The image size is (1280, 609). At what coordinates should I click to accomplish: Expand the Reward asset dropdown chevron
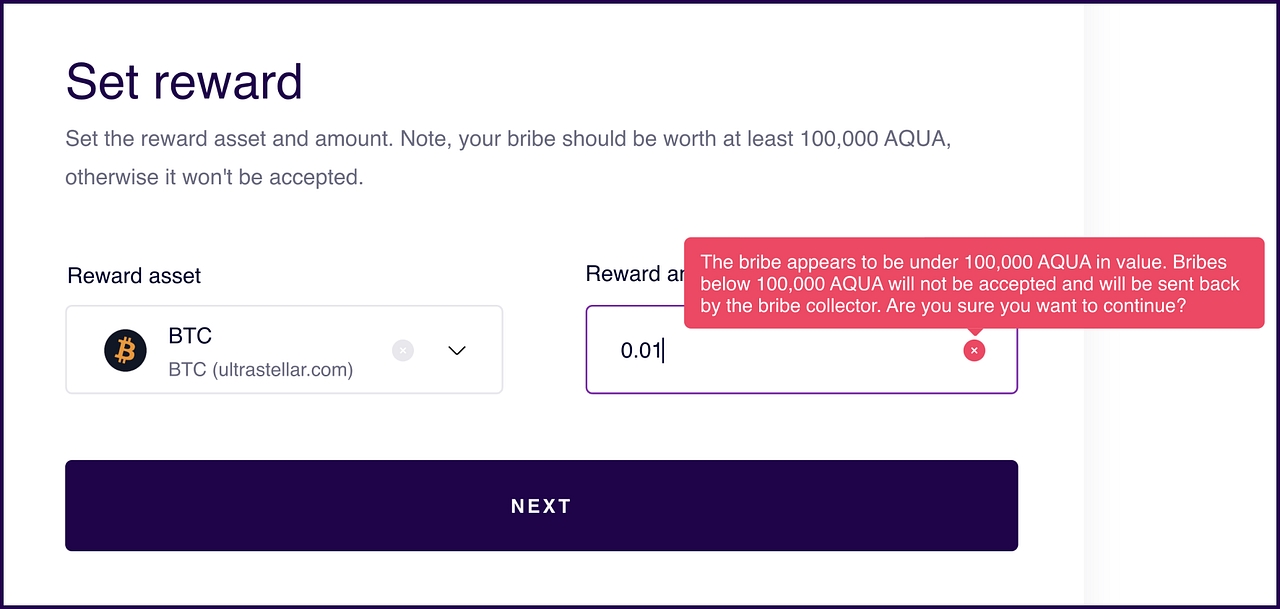click(457, 350)
